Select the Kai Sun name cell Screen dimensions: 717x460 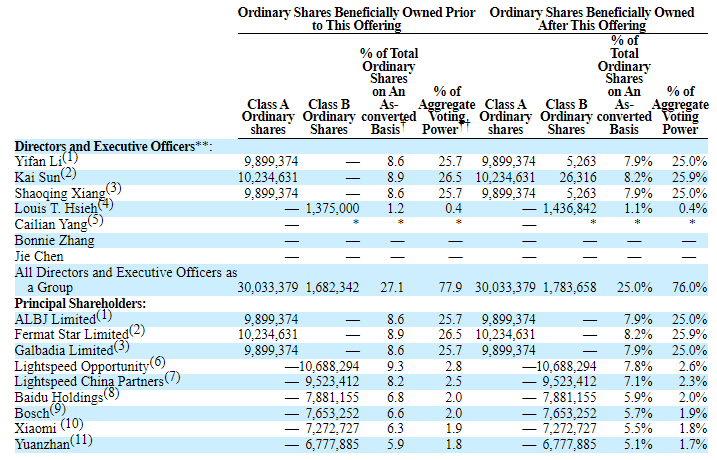(37, 177)
